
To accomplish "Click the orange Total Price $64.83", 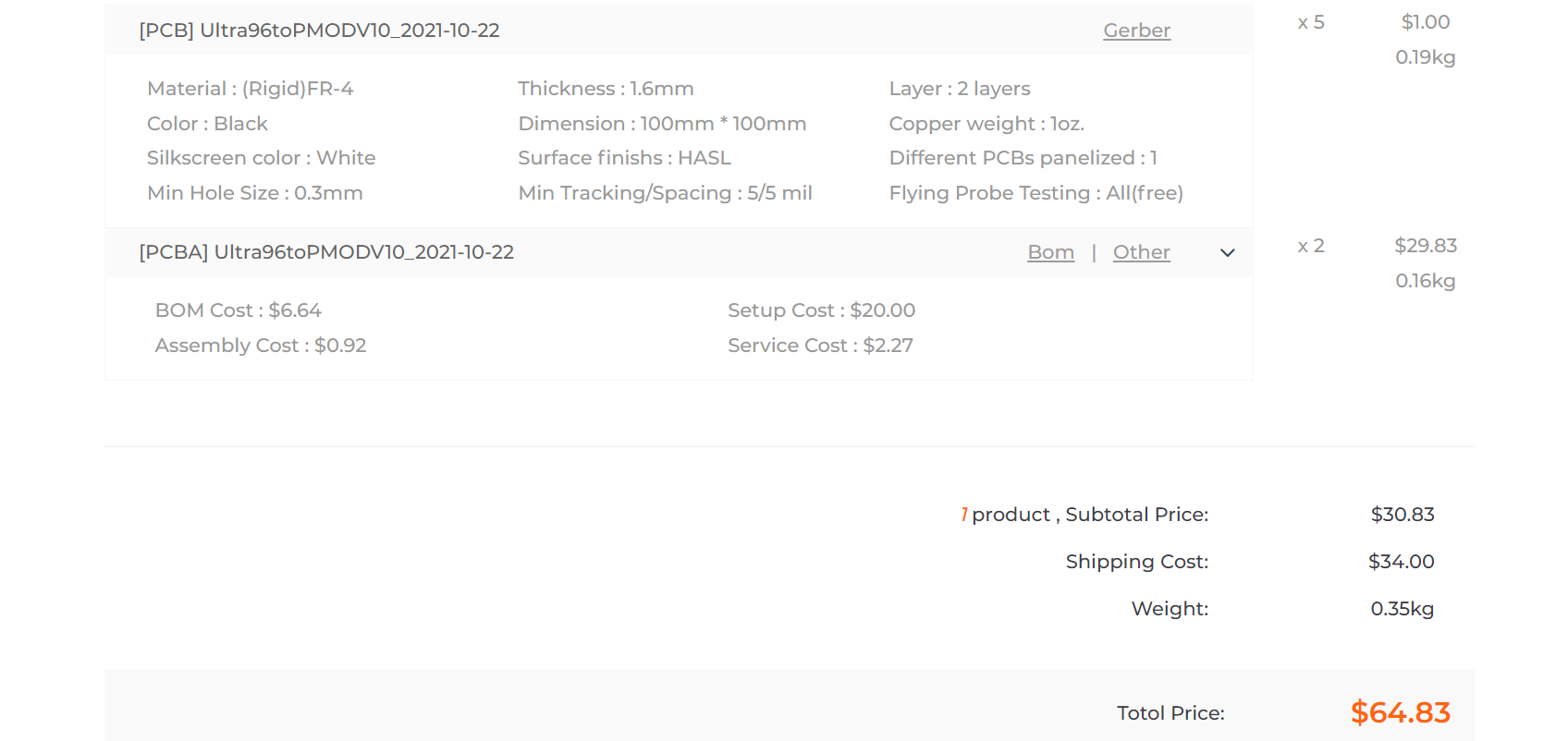I will coord(1400,712).
